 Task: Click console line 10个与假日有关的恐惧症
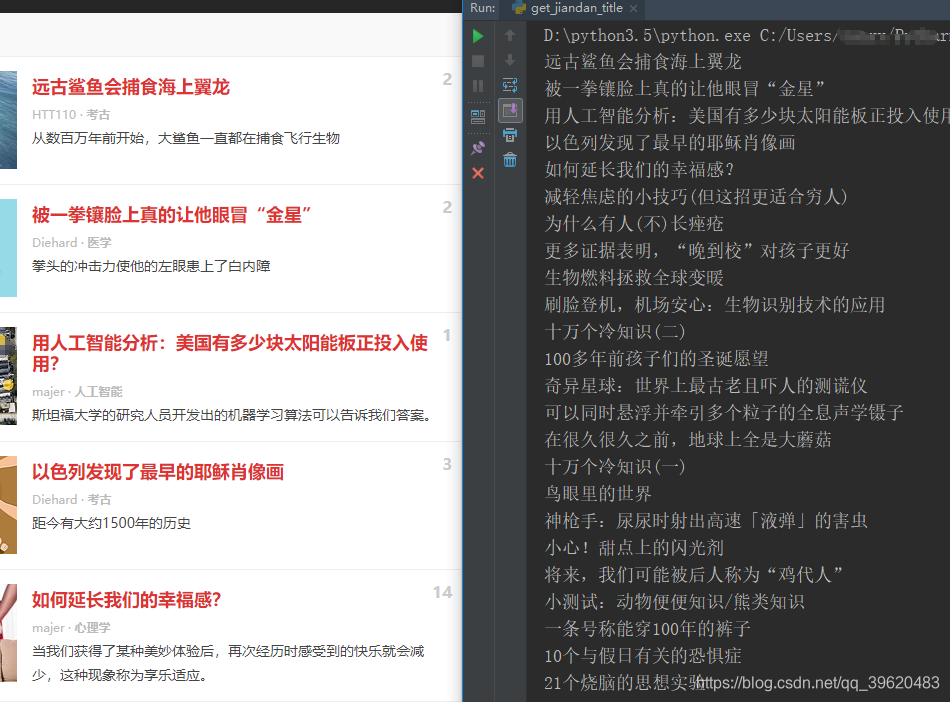[642, 655]
